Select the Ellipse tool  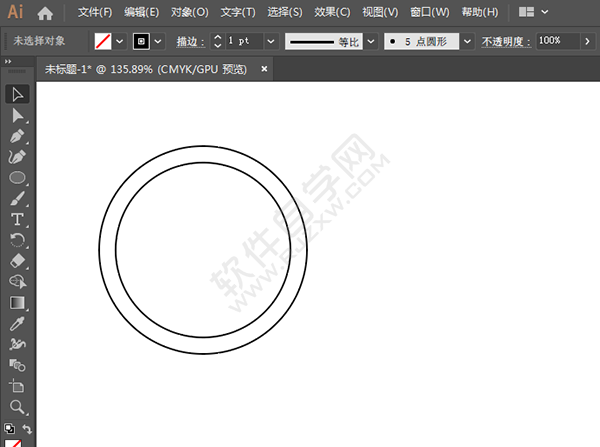coord(17,178)
